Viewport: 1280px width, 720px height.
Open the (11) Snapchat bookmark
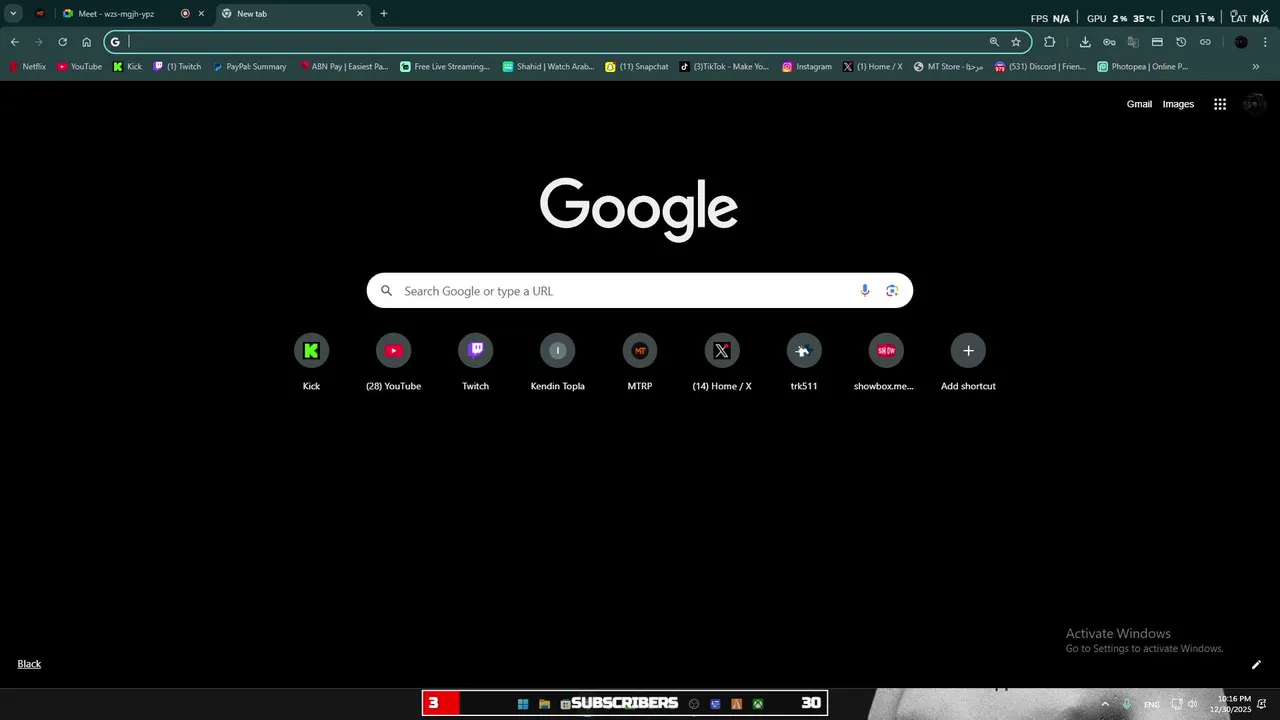click(x=637, y=67)
